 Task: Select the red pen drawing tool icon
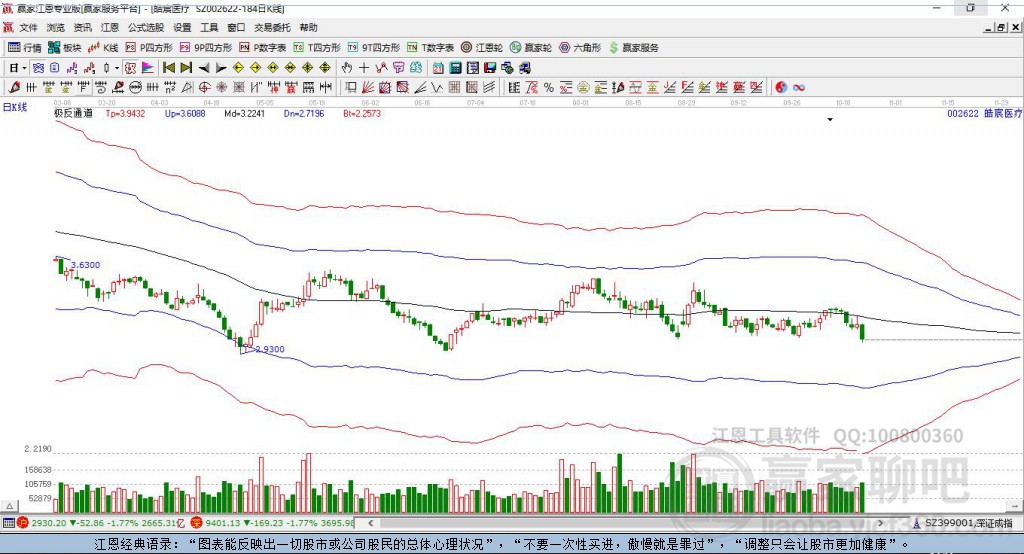tap(14, 88)
